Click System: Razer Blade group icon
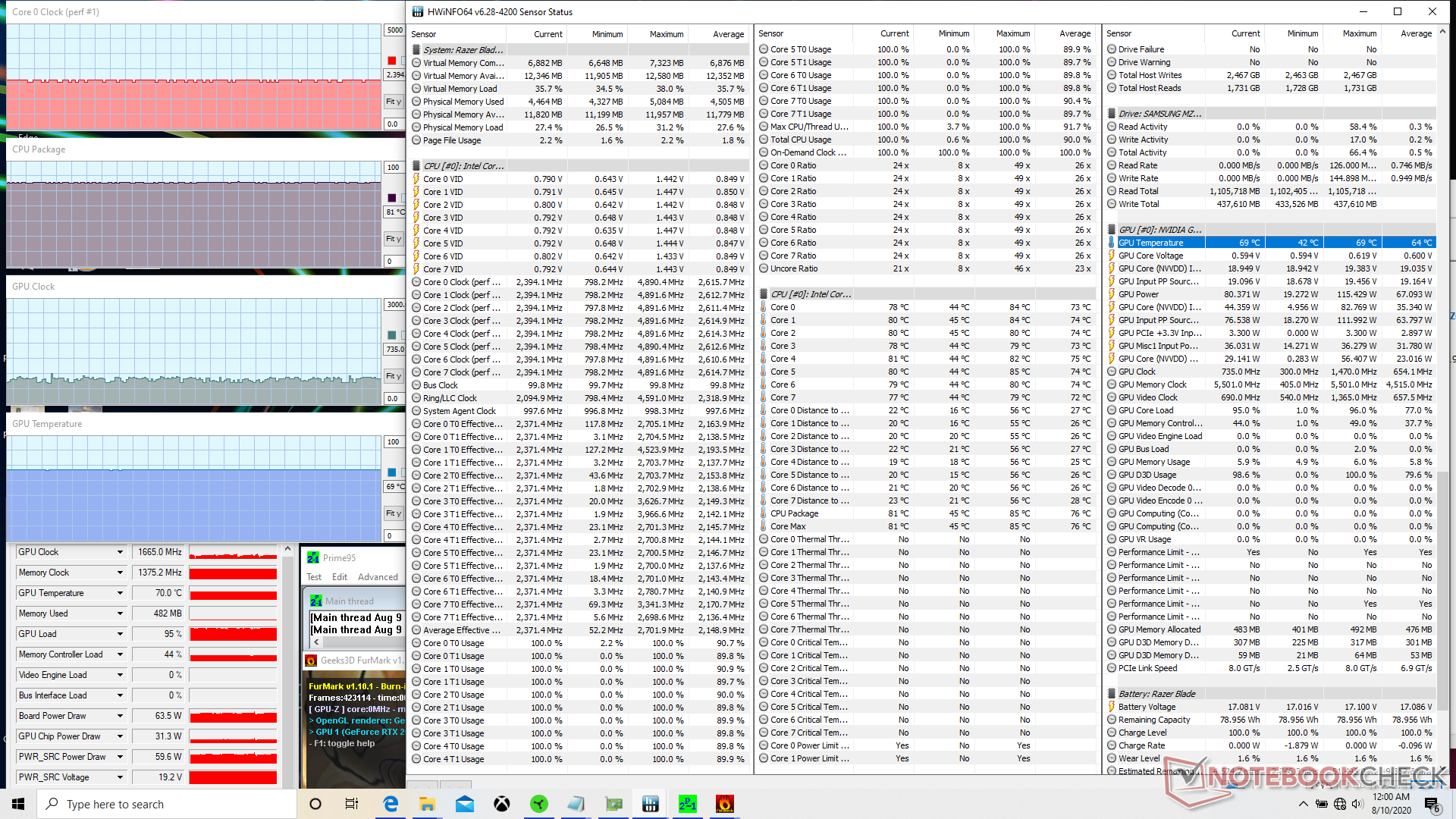This screenshot has width=1456, height=819. pos(416,50)
